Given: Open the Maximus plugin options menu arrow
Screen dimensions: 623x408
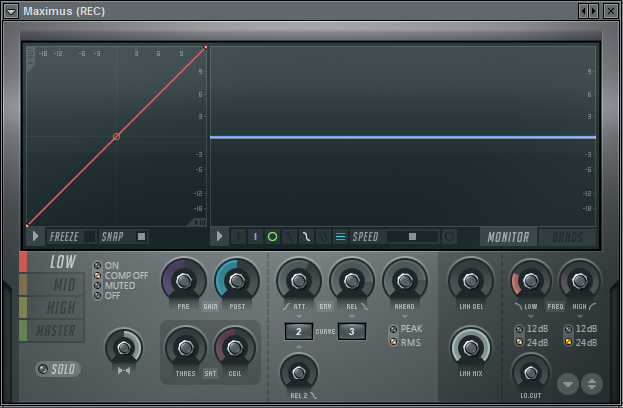Looking at the screenshot, I should pos(11,11).
